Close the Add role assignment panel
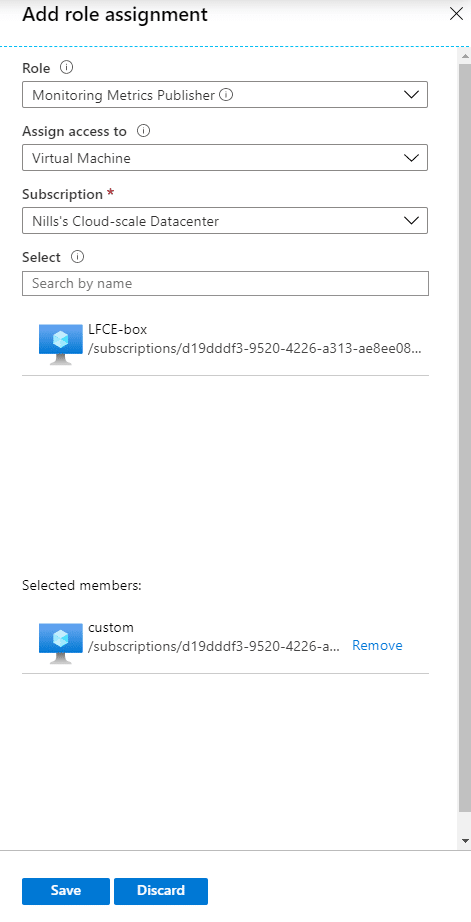This screenshot has width=471, height=922. (x=456, y=14)
